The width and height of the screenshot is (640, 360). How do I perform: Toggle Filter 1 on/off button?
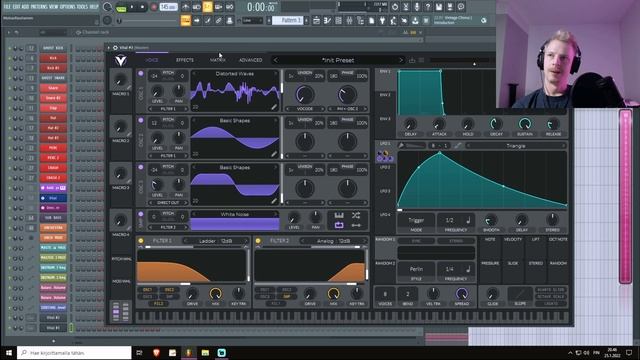[x=141, y=241]
